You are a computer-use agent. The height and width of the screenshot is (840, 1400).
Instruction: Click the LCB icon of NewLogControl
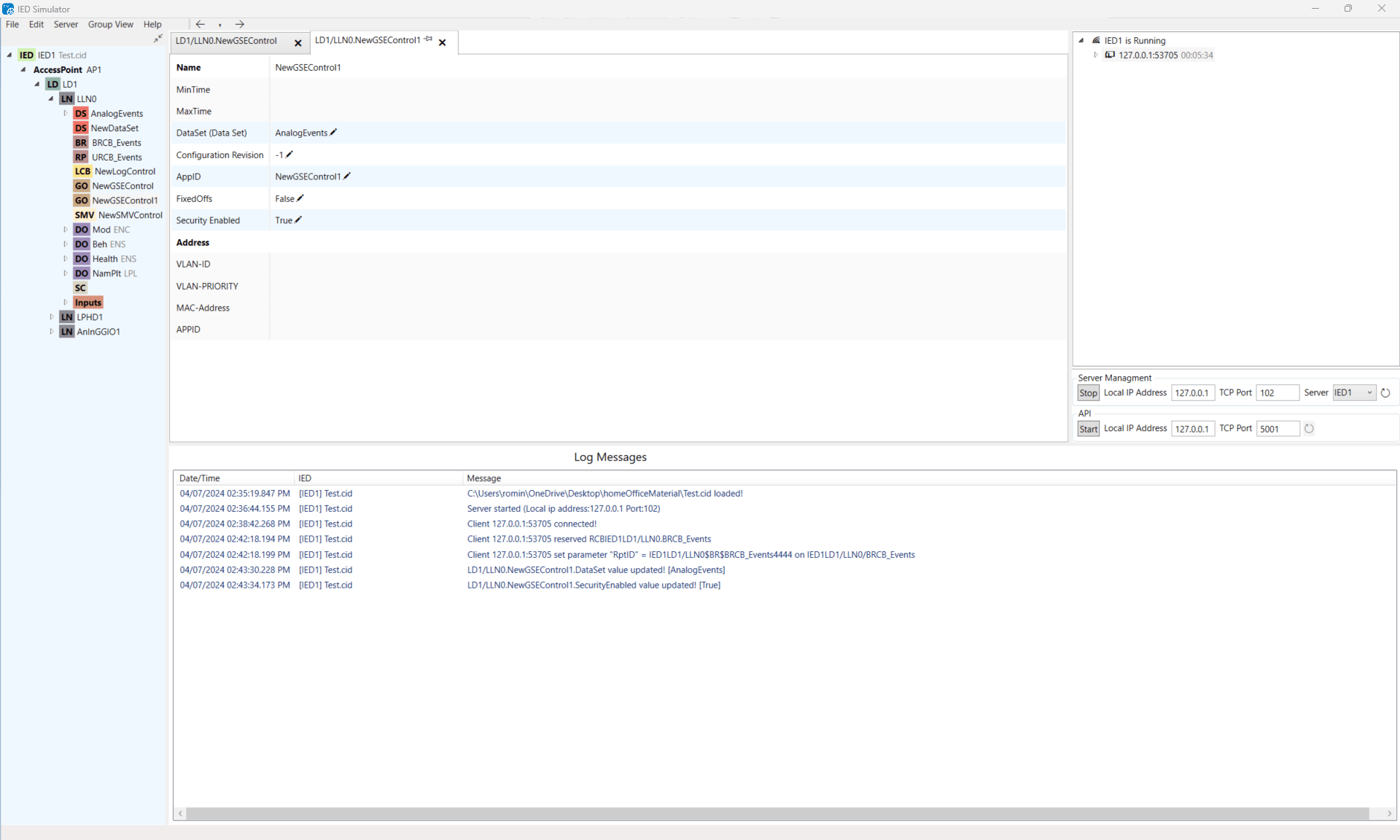pos(82,172)
